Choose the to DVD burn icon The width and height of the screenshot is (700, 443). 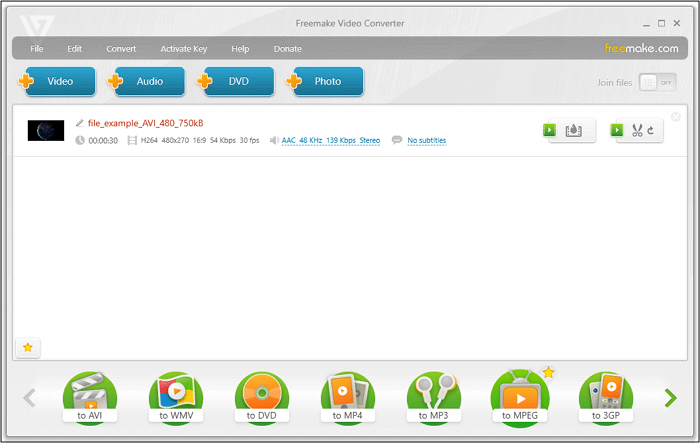(262, 397)
